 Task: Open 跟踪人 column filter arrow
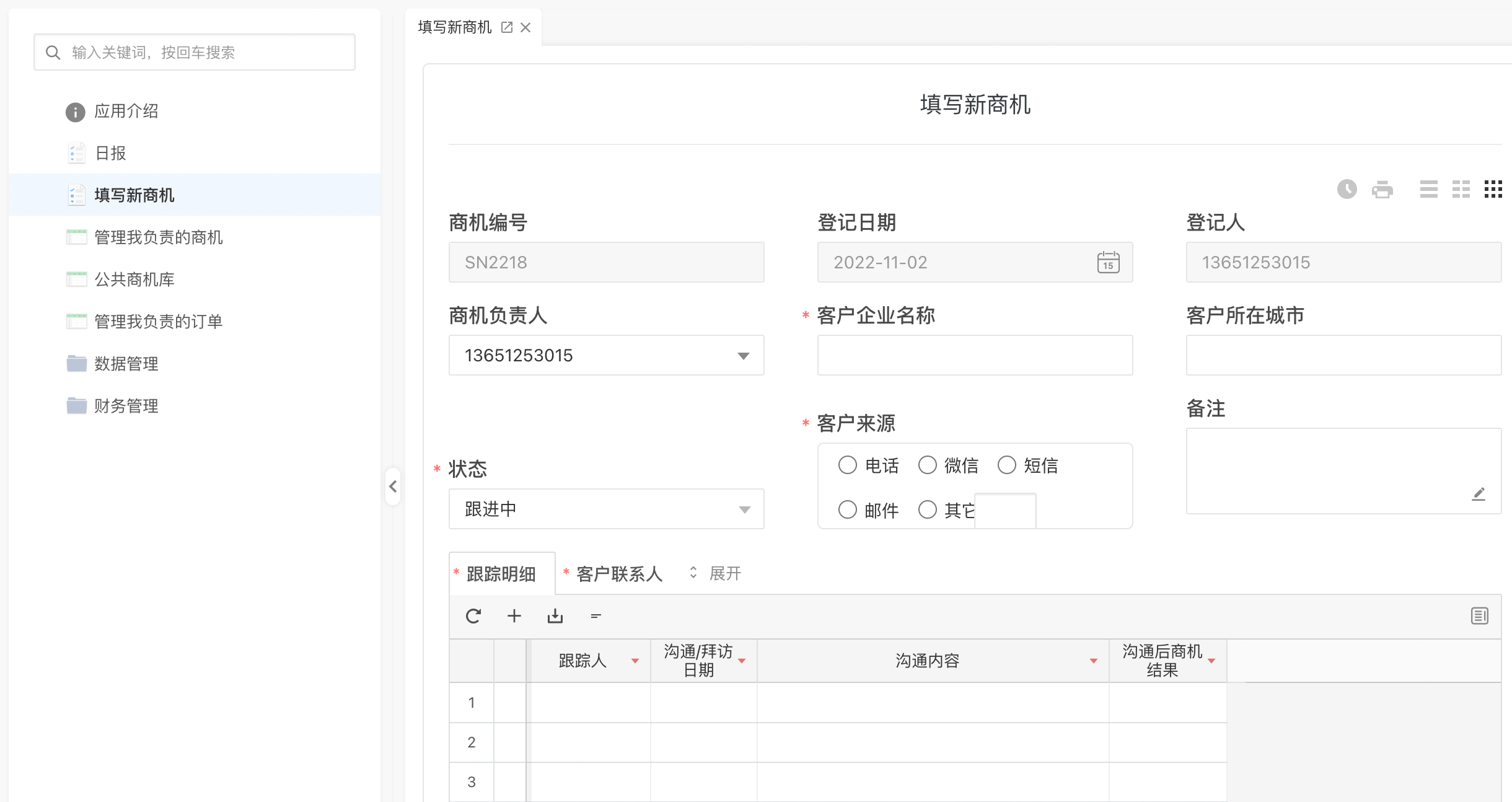[635, 661]
